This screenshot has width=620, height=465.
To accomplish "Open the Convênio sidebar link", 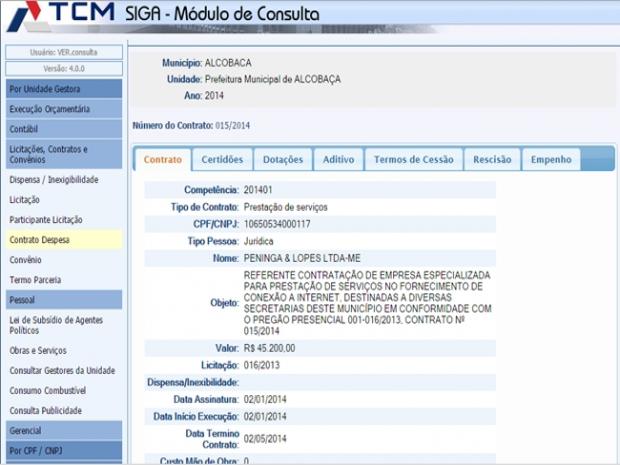I will click(25, 260).
